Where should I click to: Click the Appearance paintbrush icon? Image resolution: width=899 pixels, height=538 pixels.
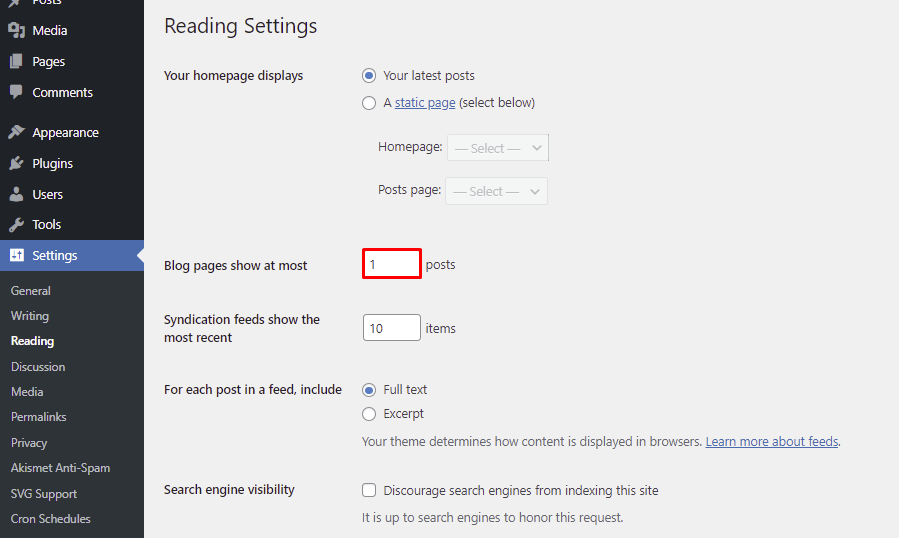click(16, 132)
